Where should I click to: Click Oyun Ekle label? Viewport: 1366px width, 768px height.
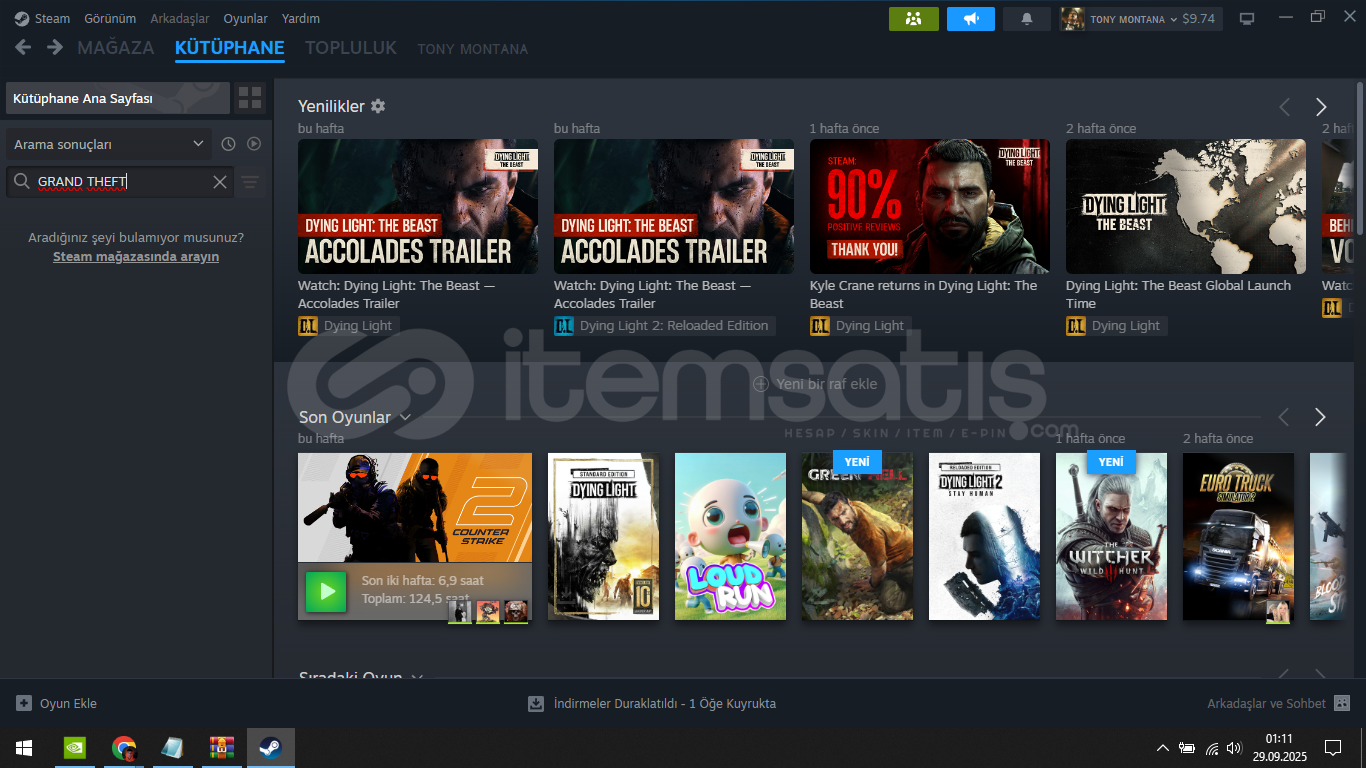point(68,703)
